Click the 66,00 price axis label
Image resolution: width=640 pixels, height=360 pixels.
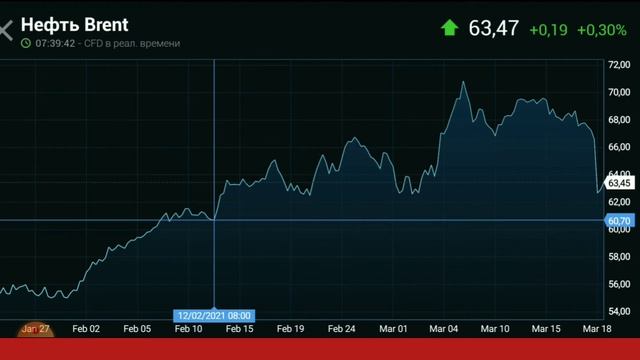(x=619, y=147)
